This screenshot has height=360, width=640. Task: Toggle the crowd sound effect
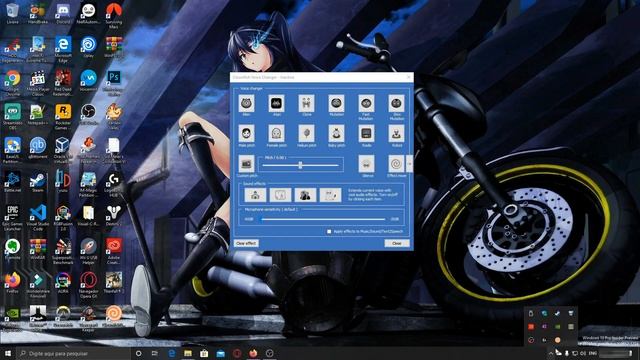(x=305, y=195)
